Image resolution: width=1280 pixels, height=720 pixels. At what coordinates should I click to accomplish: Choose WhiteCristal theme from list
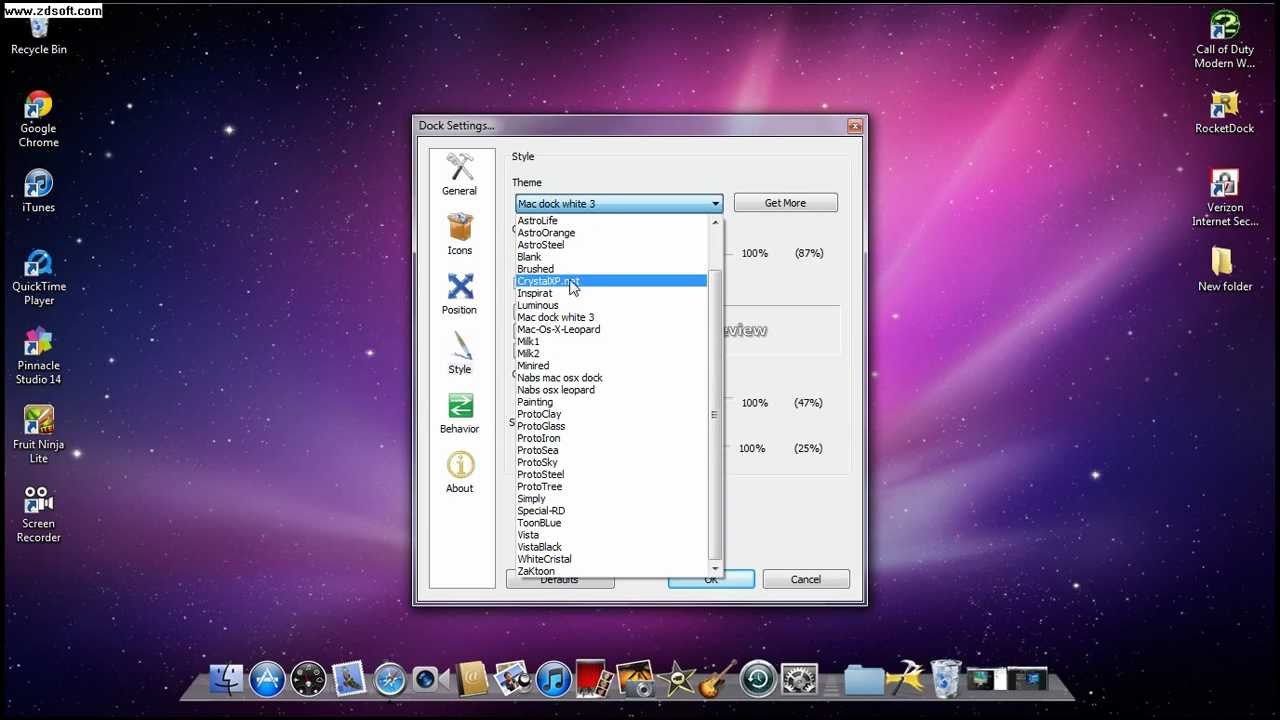(611, 559)
